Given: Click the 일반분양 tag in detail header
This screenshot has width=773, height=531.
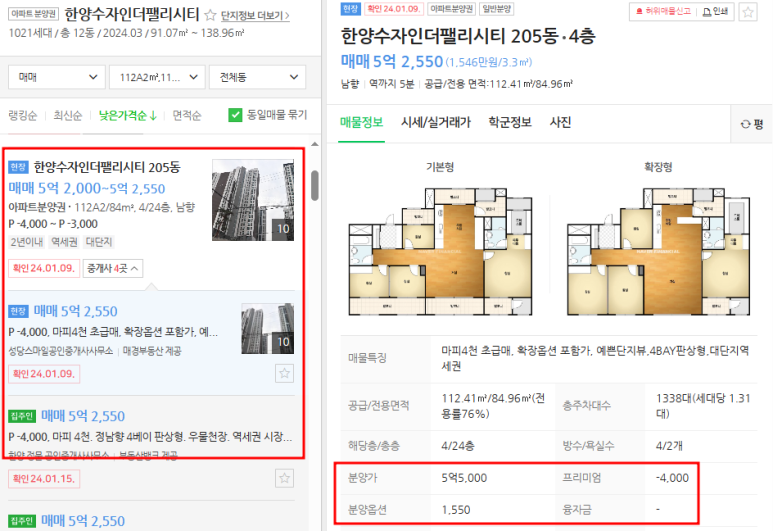Looking at the screenshot, I should (496, 9).
